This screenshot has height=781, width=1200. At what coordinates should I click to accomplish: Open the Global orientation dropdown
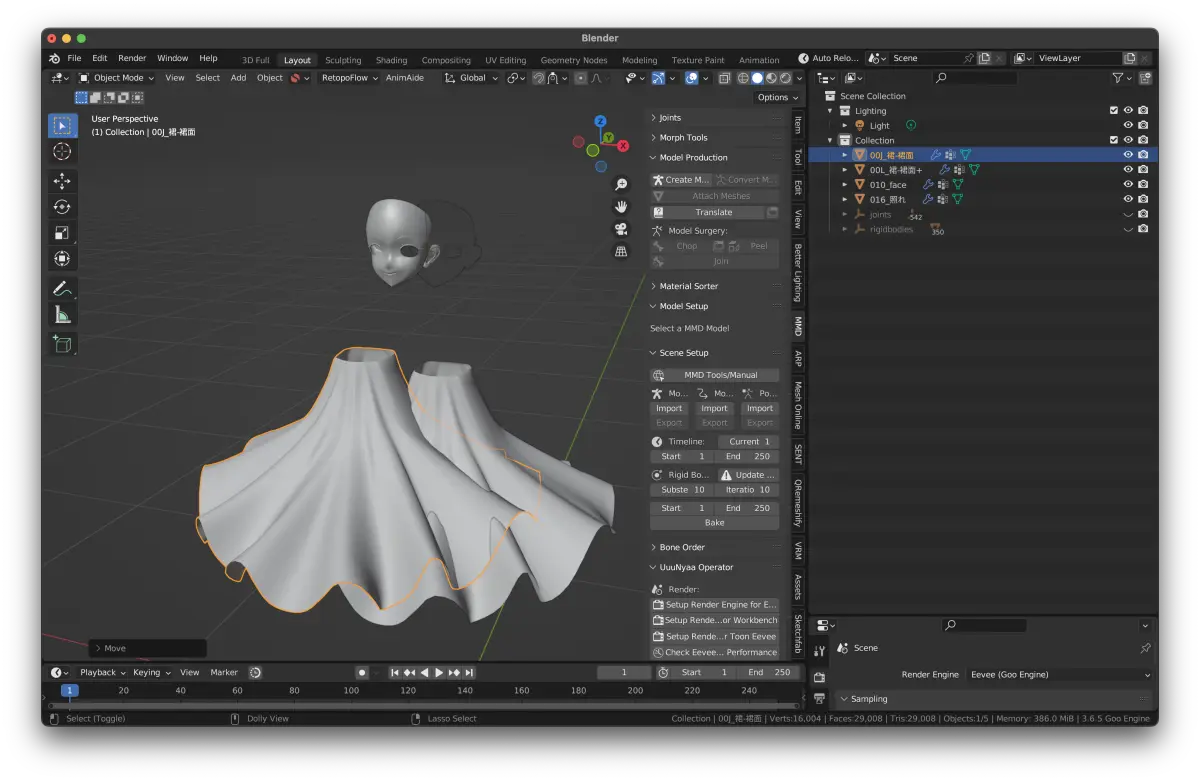(x=471, y=78)
